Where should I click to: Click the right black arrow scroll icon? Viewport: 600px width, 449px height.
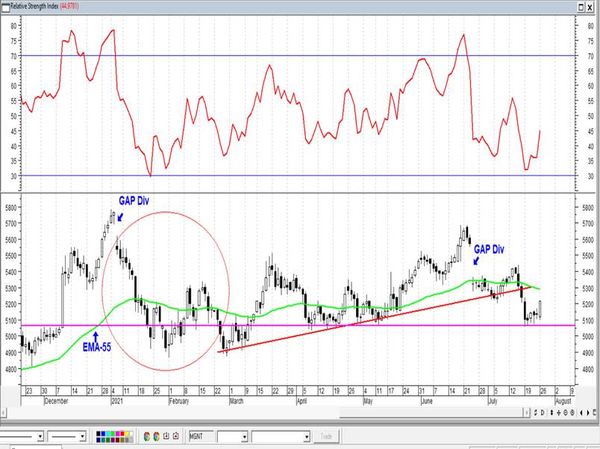pos(588,413)
